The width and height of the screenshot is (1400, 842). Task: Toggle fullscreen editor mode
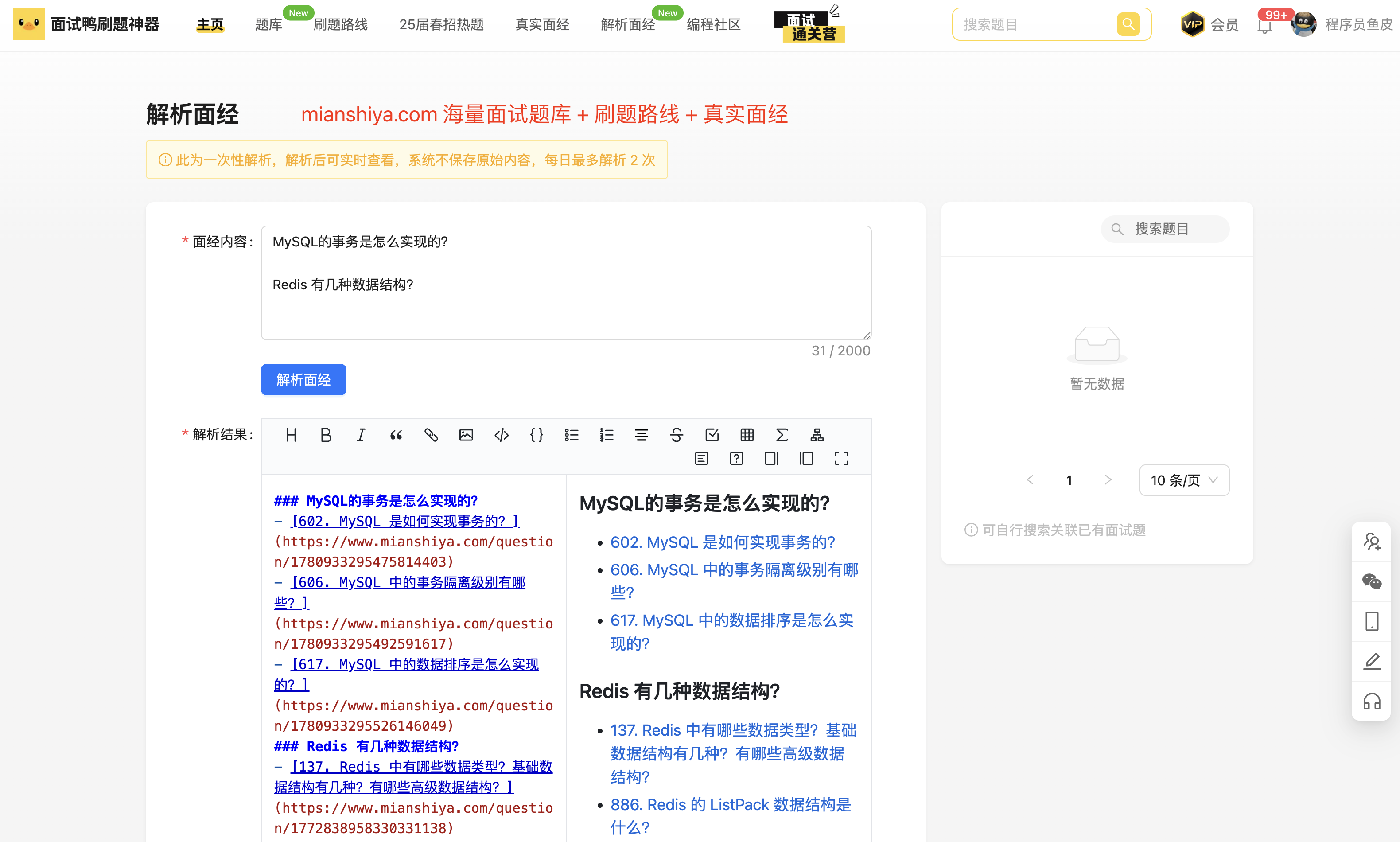tap(841, 459)
